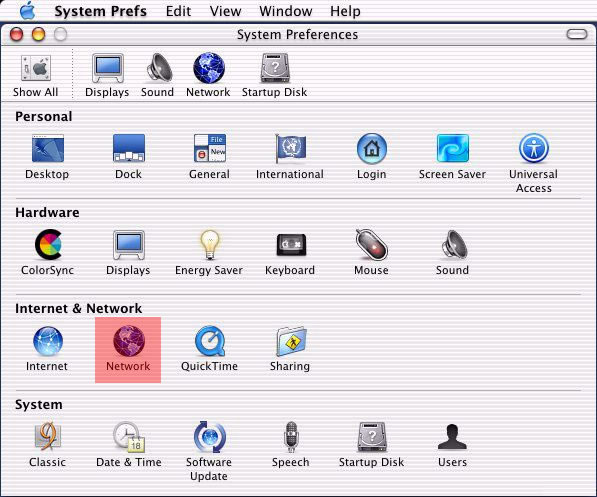Open Startup Disk in the System section
Viewport: 597px width, 497px height.
[372, 445]
